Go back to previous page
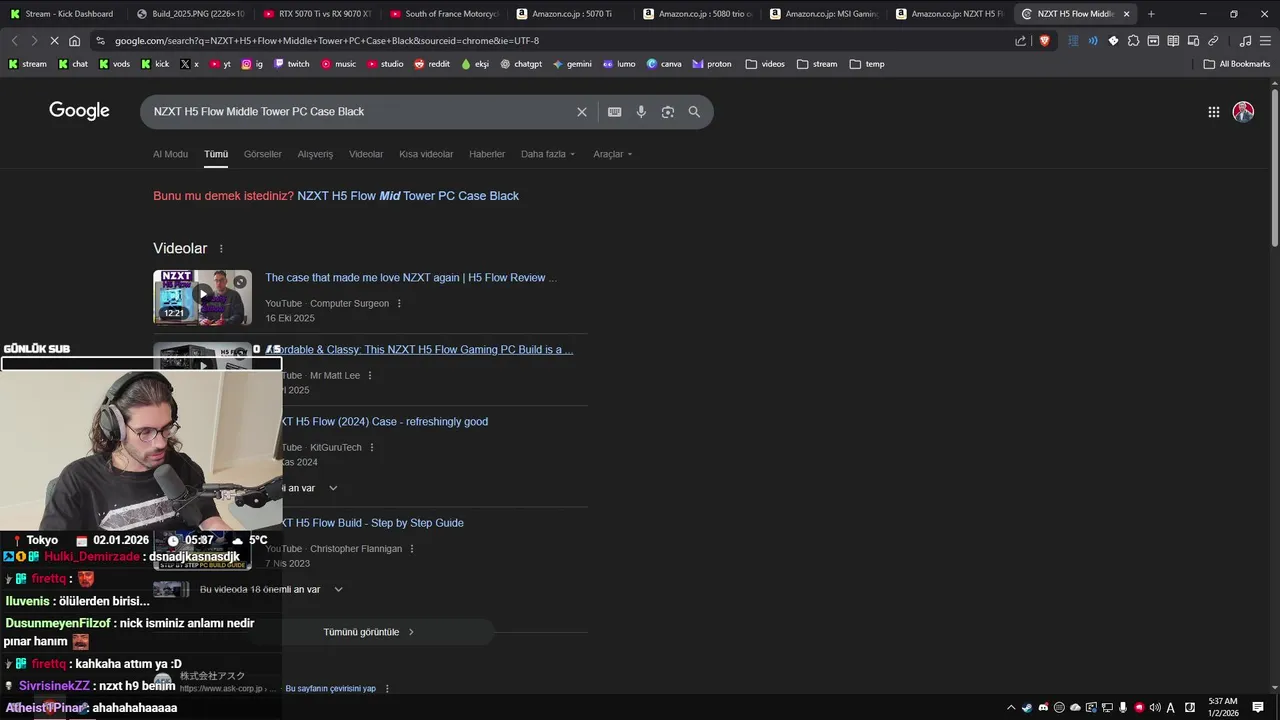Viewport: 1280px width, 720px height. point(14,41)
